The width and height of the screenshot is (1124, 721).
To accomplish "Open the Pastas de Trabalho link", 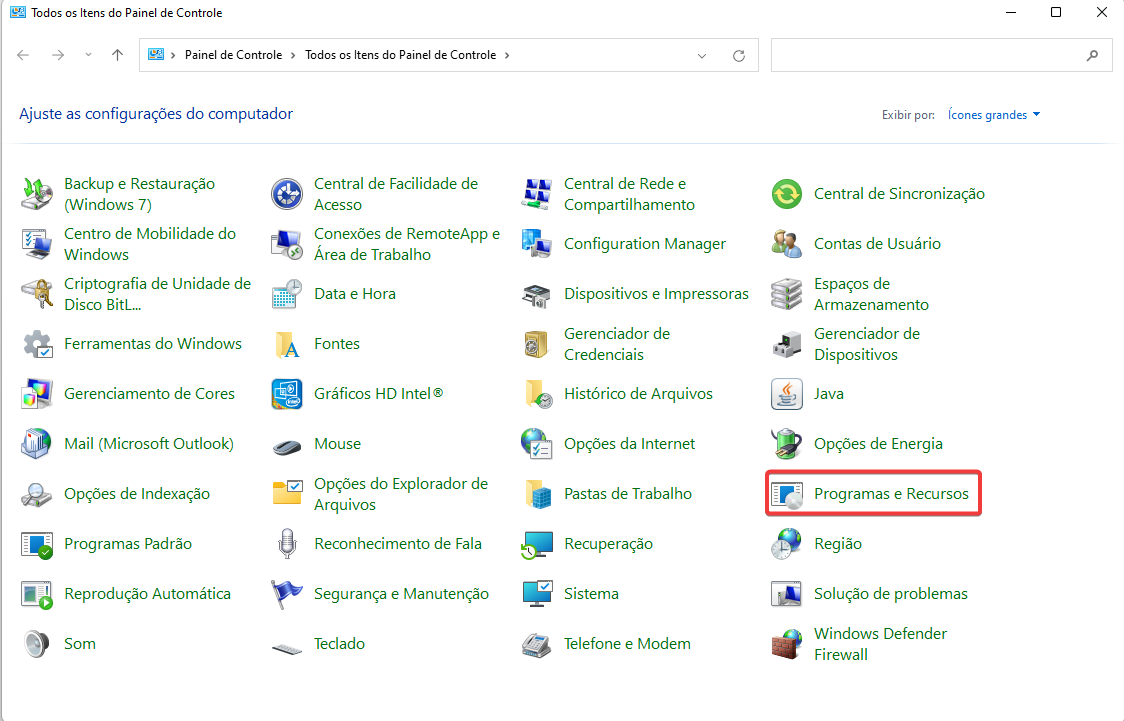I will click(628, 494).
